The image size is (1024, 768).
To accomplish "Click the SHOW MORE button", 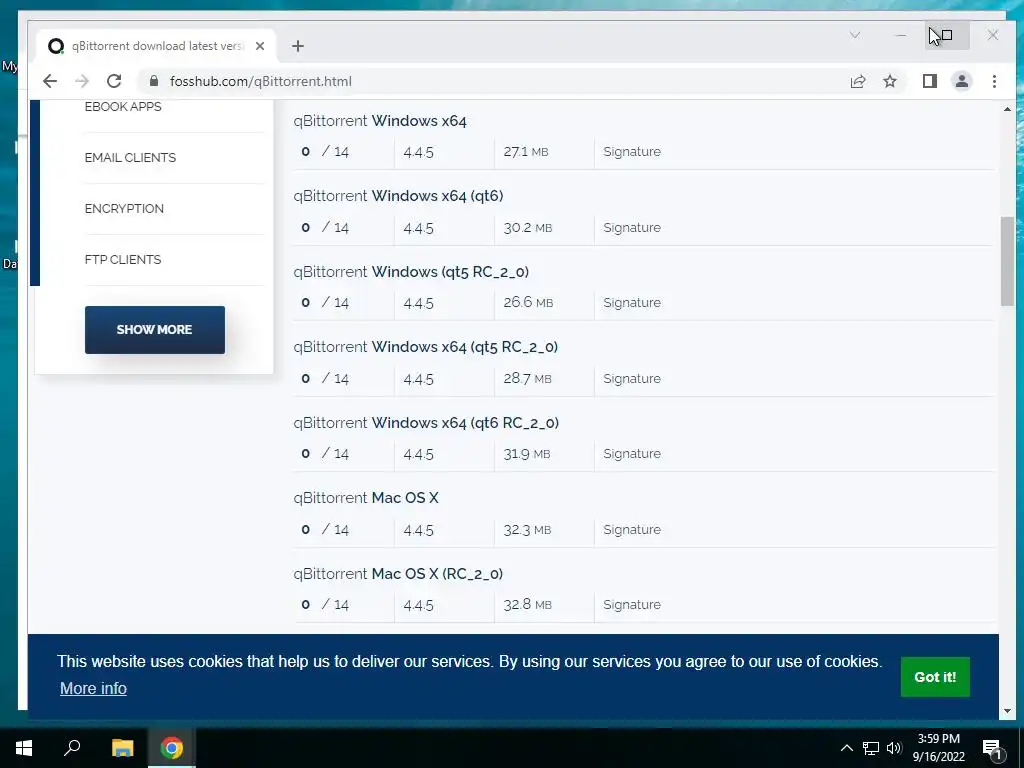I will [x=155, y=330].
